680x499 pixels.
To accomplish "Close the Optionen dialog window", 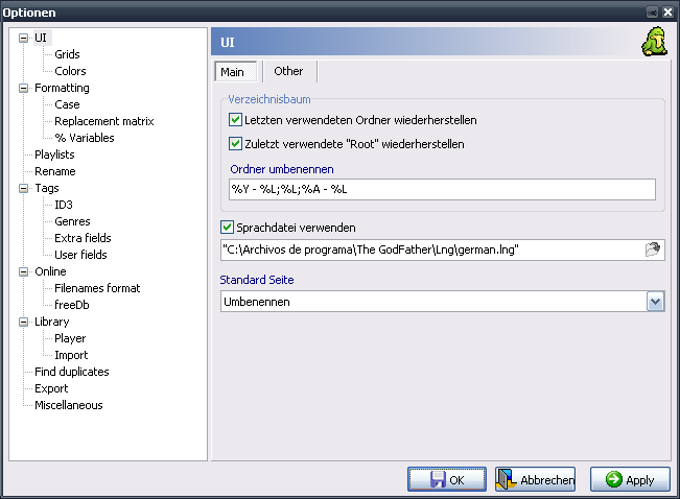I will 668,12.
